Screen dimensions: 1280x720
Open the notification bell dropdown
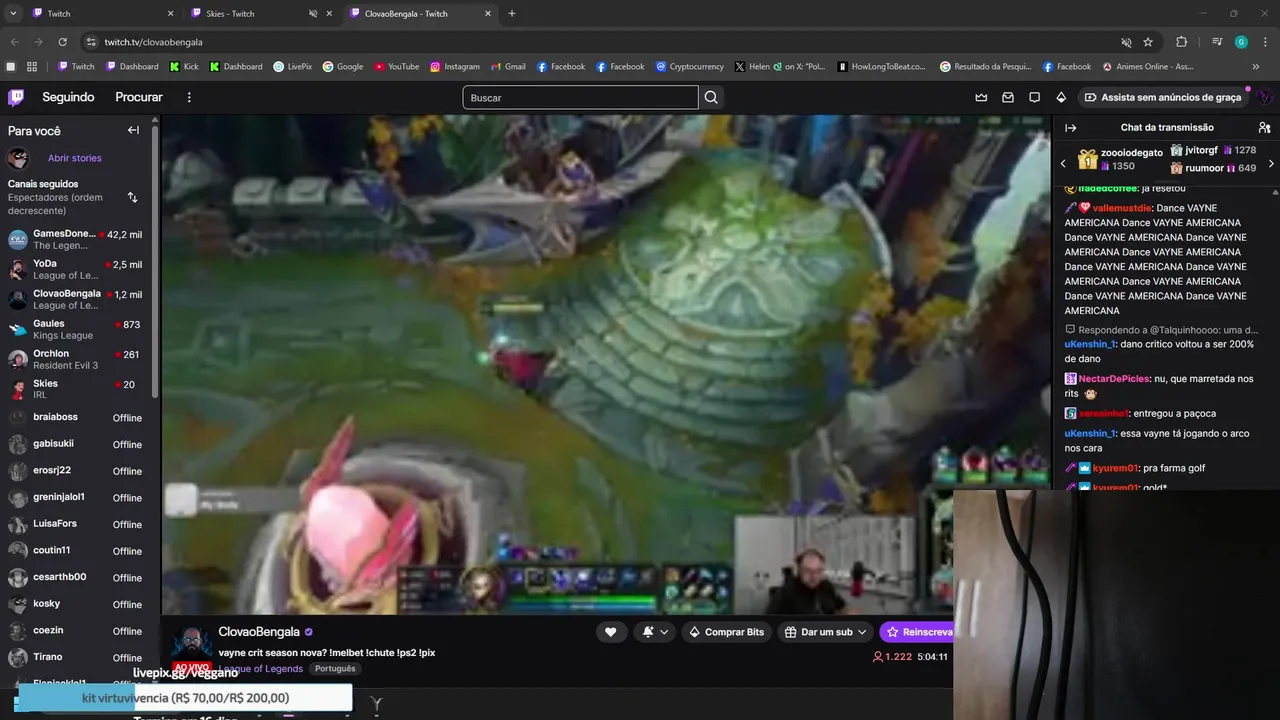654,632
